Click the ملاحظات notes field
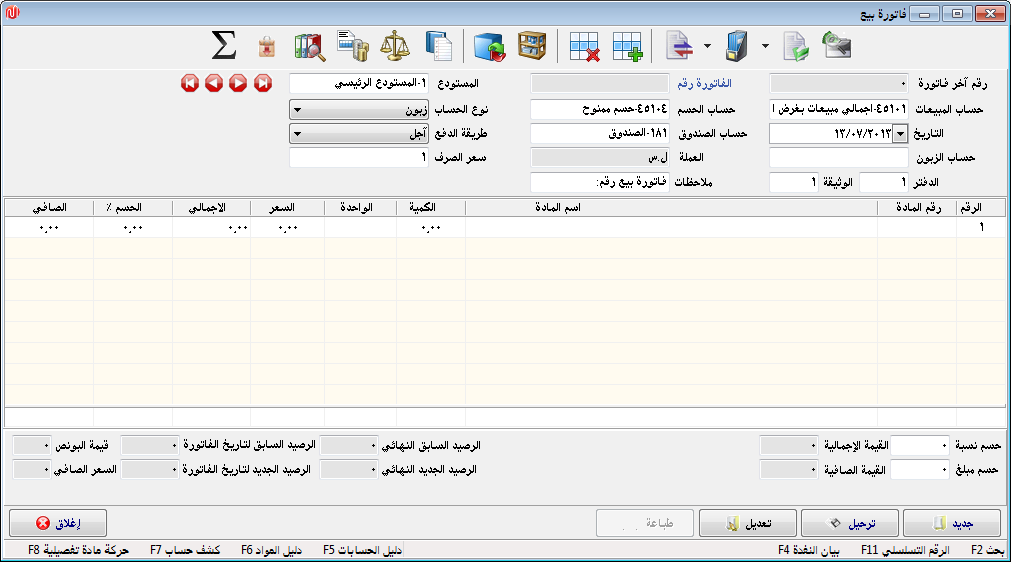Screen dimensions: 1011x562 click(x=600, y=182)
